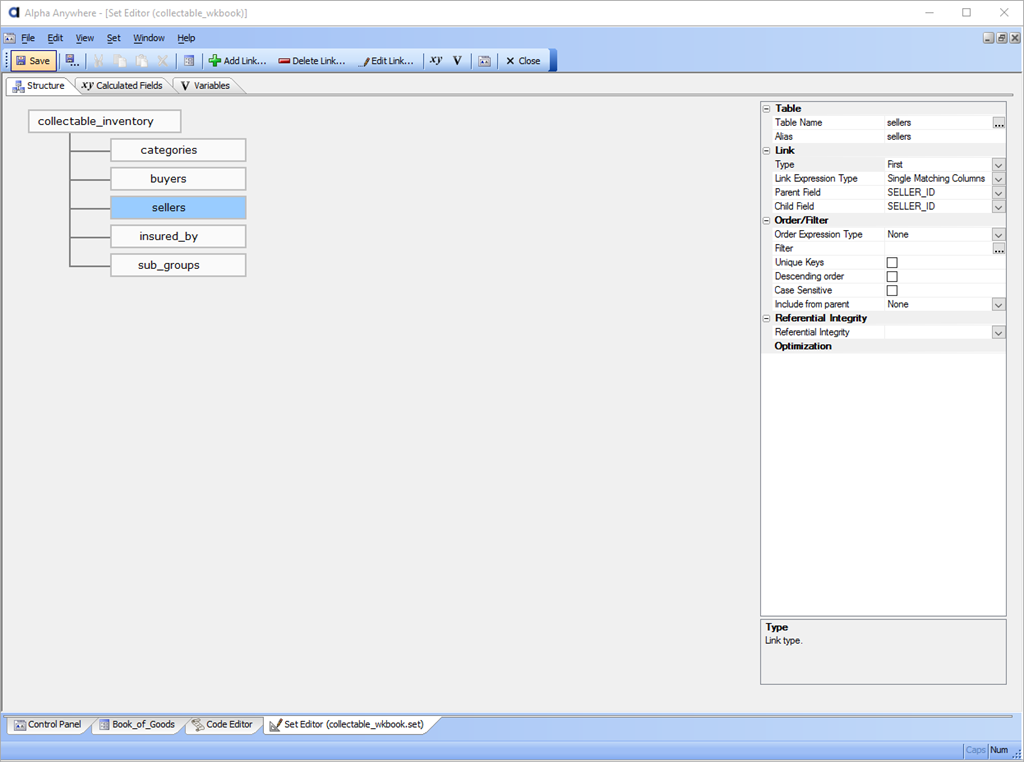Open the Set menu
Image resolution: width=1024 pixels, height=762 pixels.
pos(113,38)
